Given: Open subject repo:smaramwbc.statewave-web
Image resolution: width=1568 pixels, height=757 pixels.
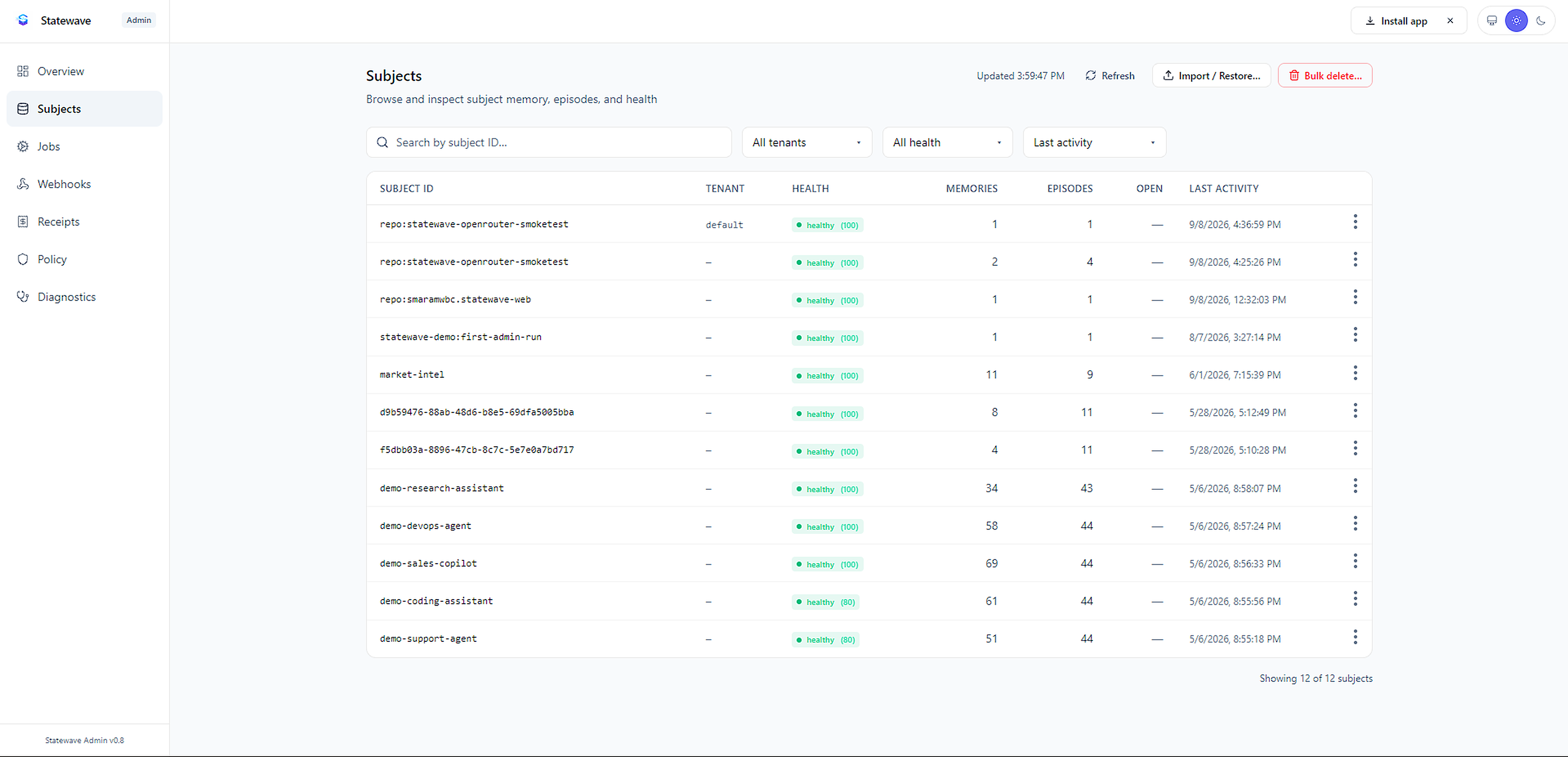Looking at the screenshot, I should [455, 300].
